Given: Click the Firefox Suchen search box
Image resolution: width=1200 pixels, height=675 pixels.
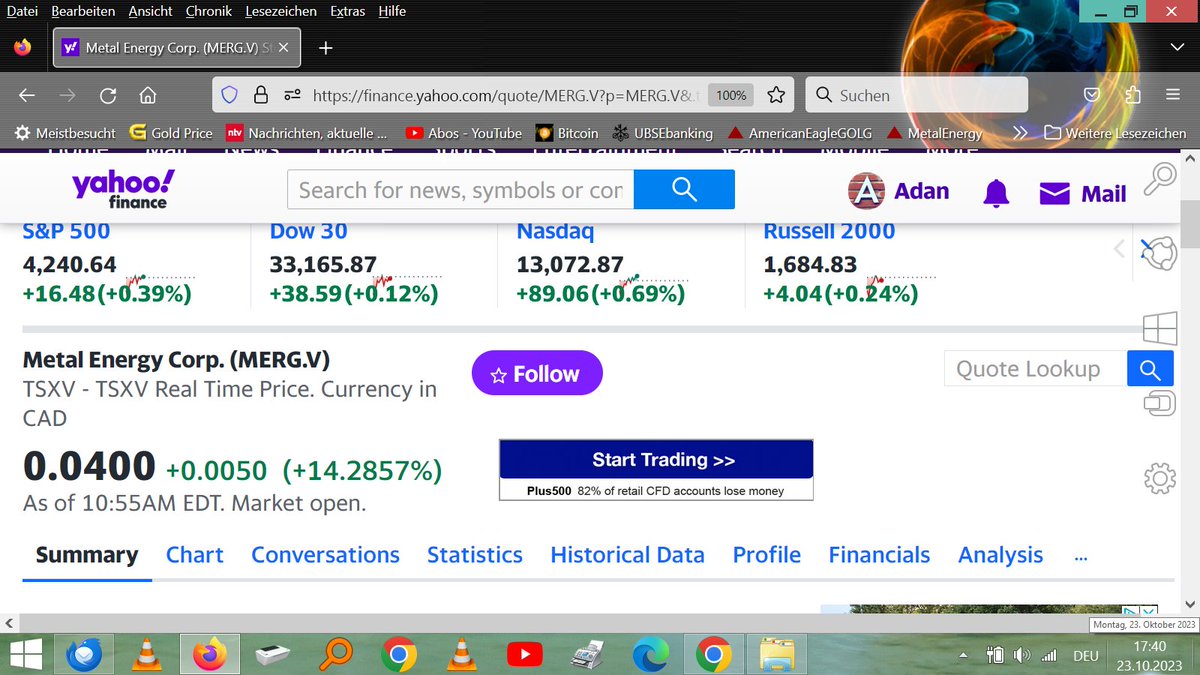Looking at the screenshot, I should (916, 95).
